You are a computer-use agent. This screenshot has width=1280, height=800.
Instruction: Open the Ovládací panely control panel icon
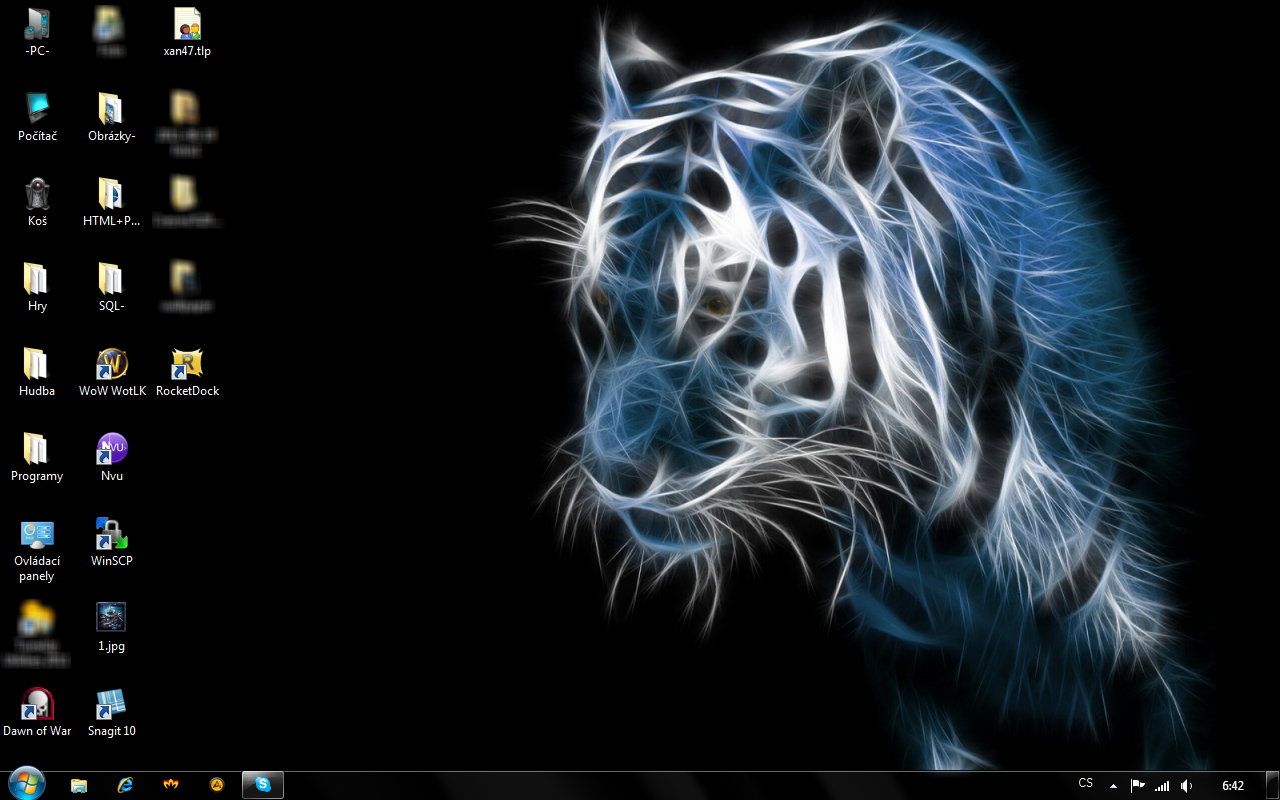(x=37, y=536)
